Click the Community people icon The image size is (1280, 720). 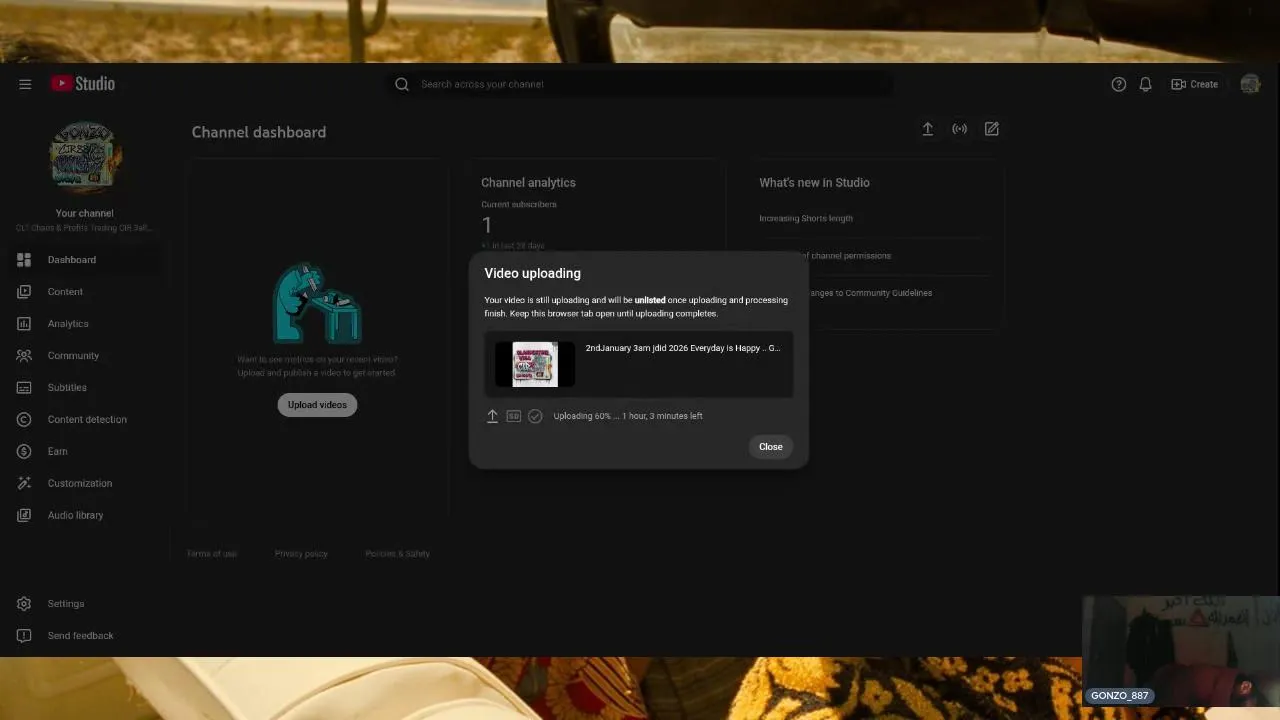(x=24, y=356)
